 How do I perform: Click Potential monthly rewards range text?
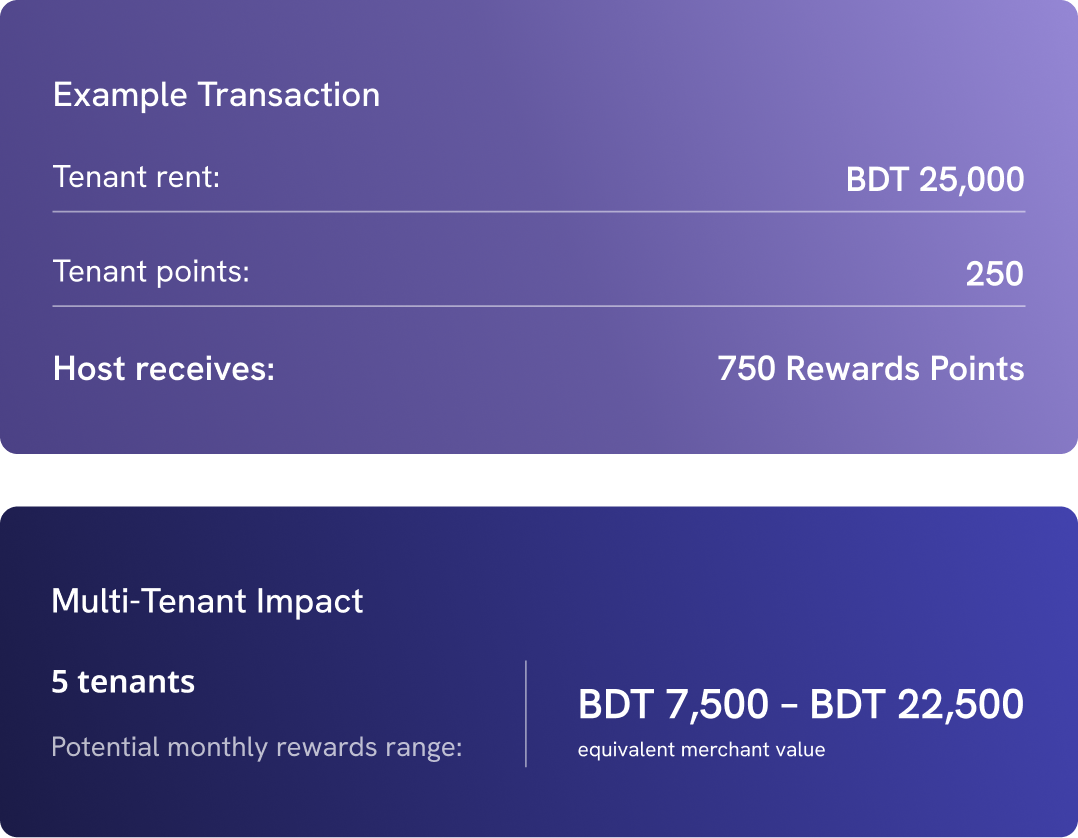pyautogui.click(x=256, y=747)
